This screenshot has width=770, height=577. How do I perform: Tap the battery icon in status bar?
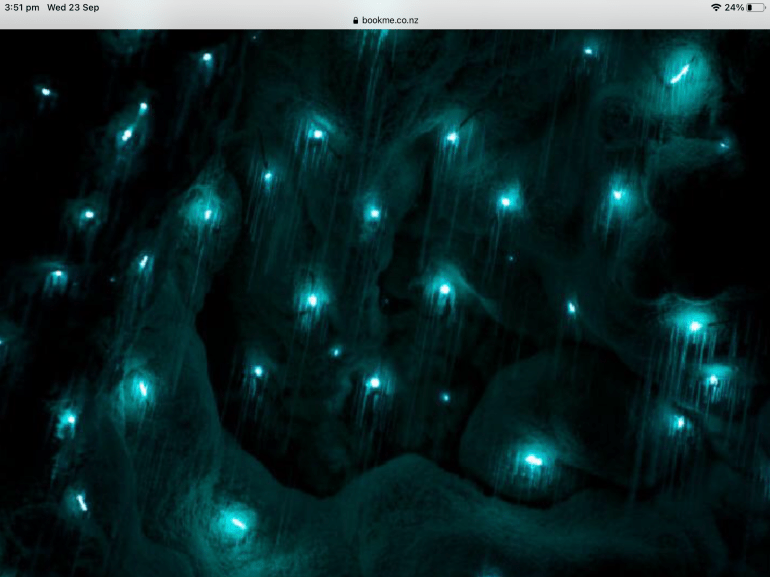click(756, 7)
